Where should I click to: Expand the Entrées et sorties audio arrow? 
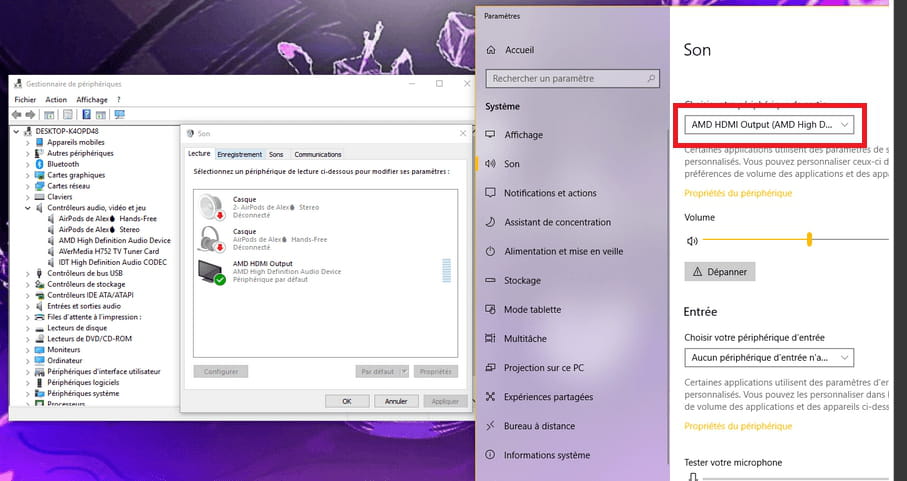(x=28, y=306)
